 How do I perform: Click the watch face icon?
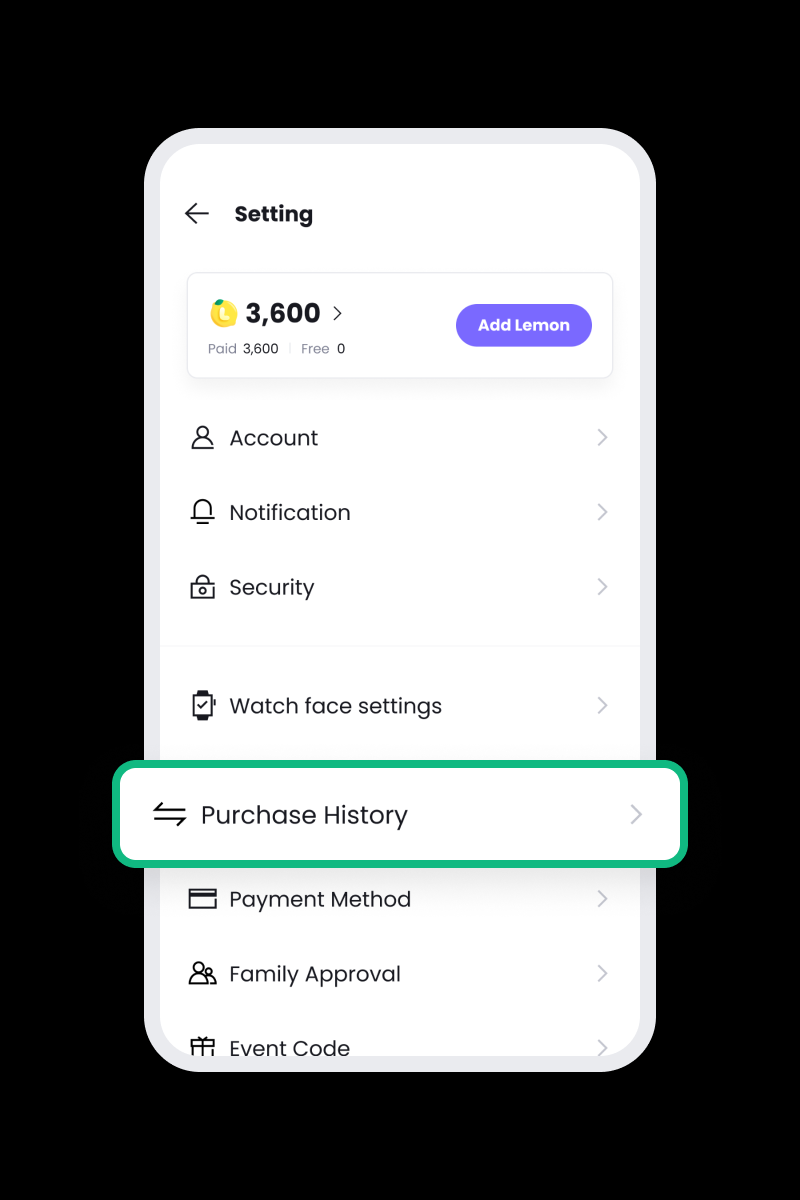point(202,705)
